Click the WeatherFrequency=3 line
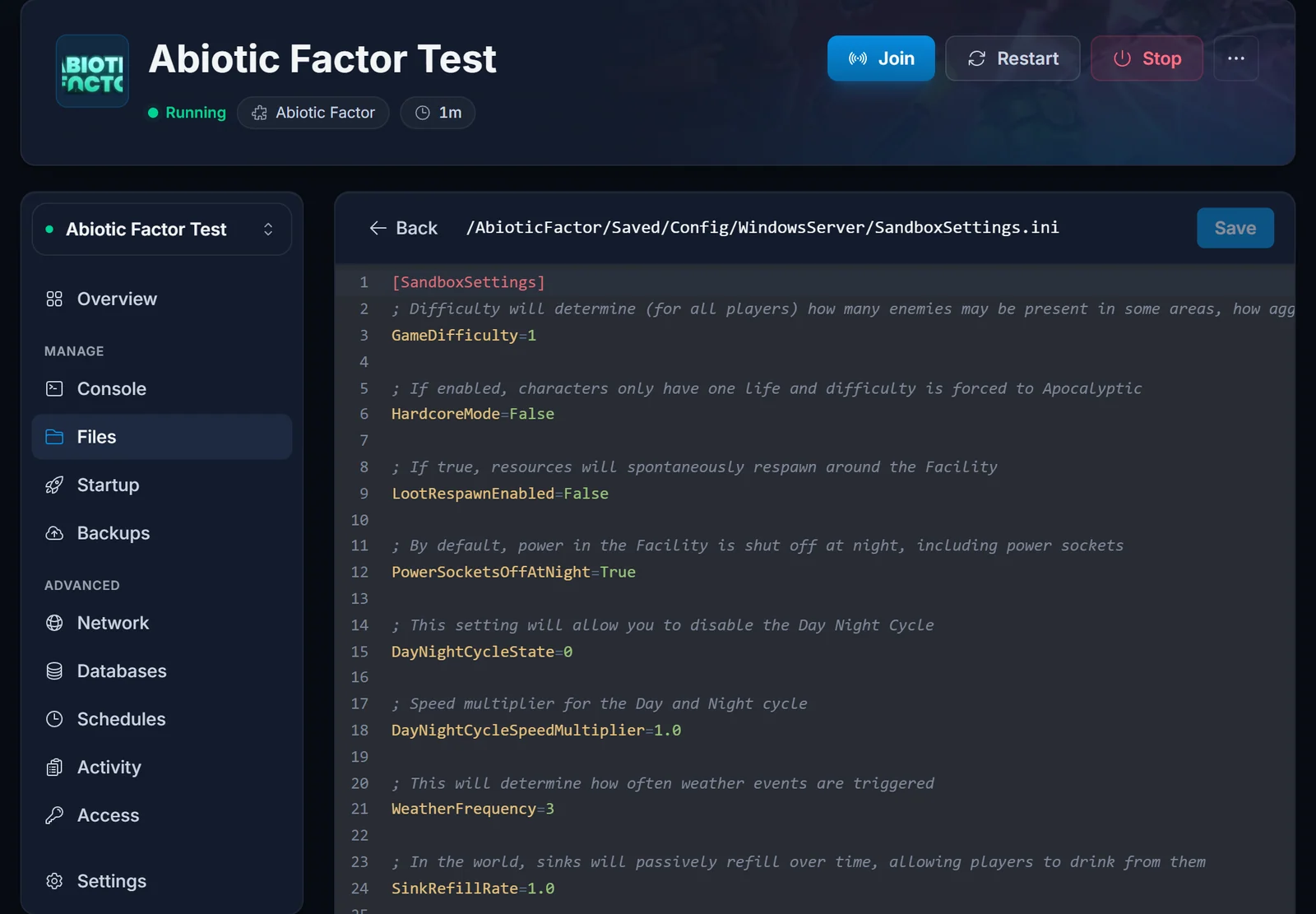Viewport: 1316px width, 914px height. (x=473, y=809)
